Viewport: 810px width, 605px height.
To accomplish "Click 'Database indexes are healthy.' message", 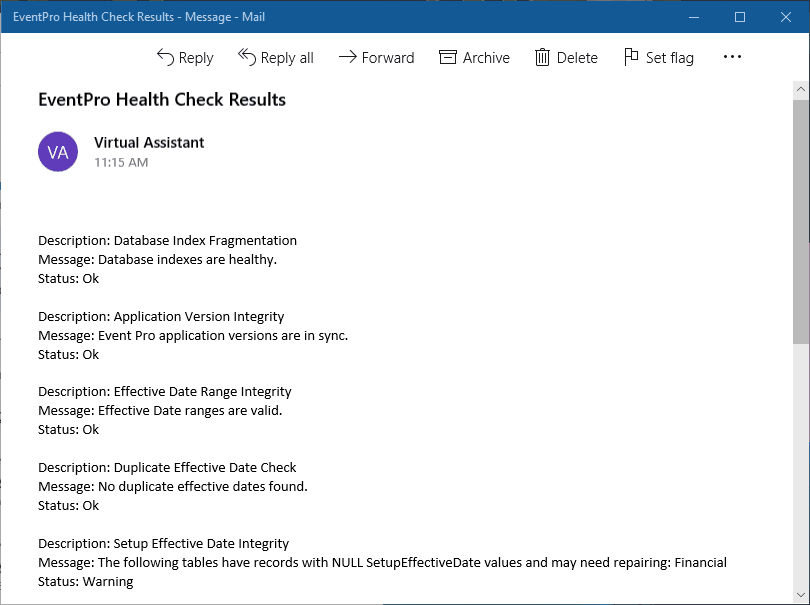I will click(187, 259).
